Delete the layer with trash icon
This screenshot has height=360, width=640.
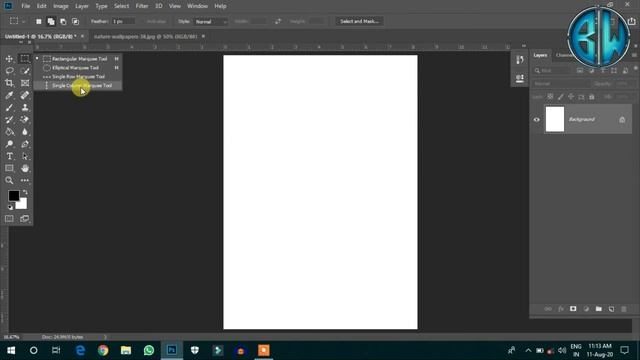624,309
